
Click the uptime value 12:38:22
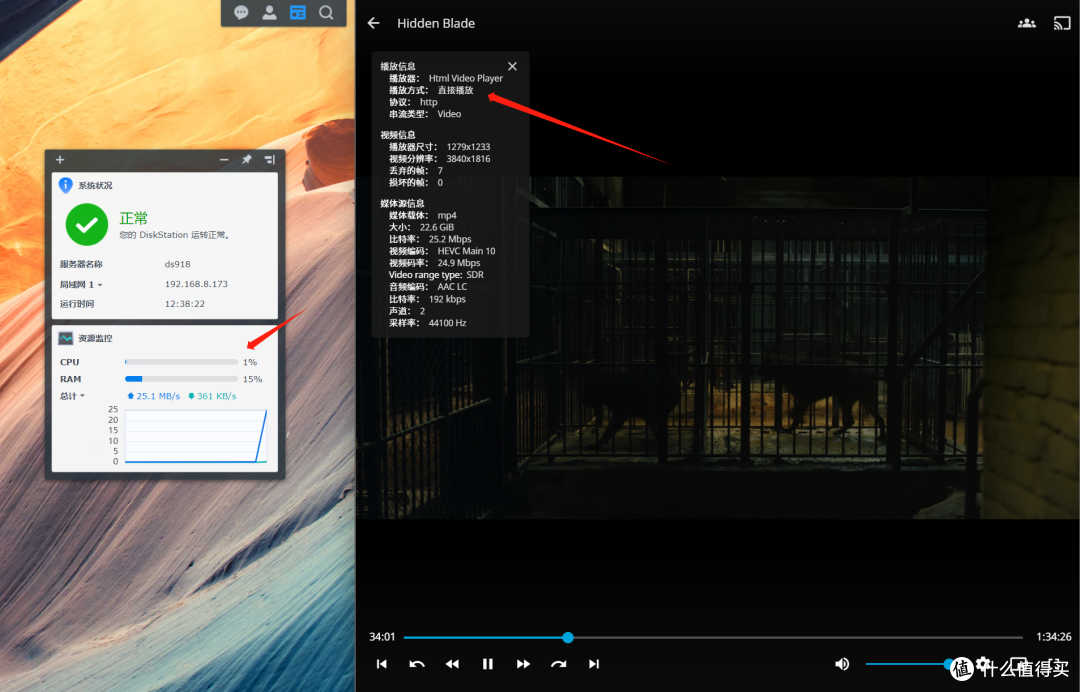coord(185,304)
